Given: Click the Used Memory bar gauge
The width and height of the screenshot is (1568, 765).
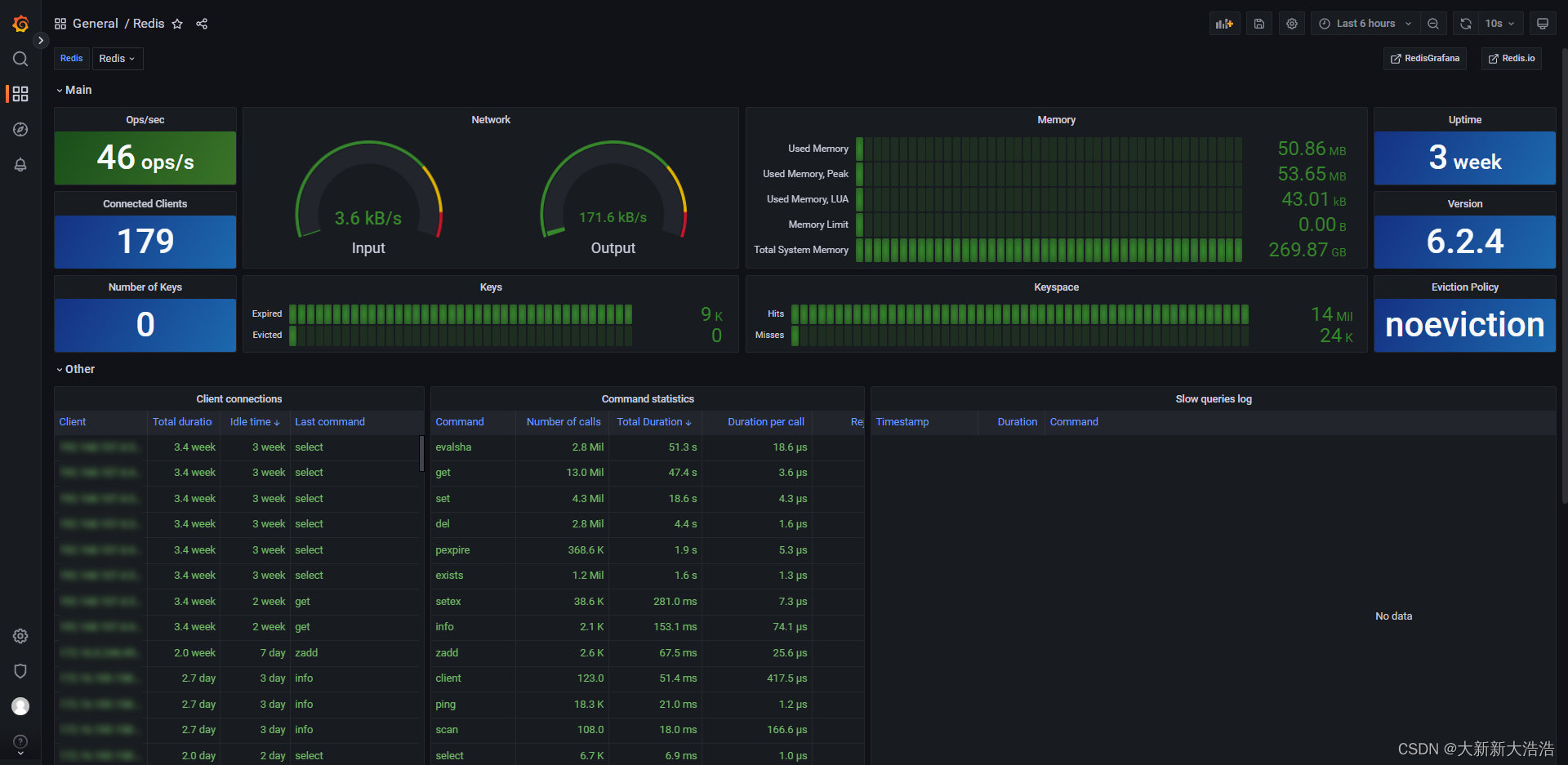Looking at the screenshot, I should click(1049, 149).
